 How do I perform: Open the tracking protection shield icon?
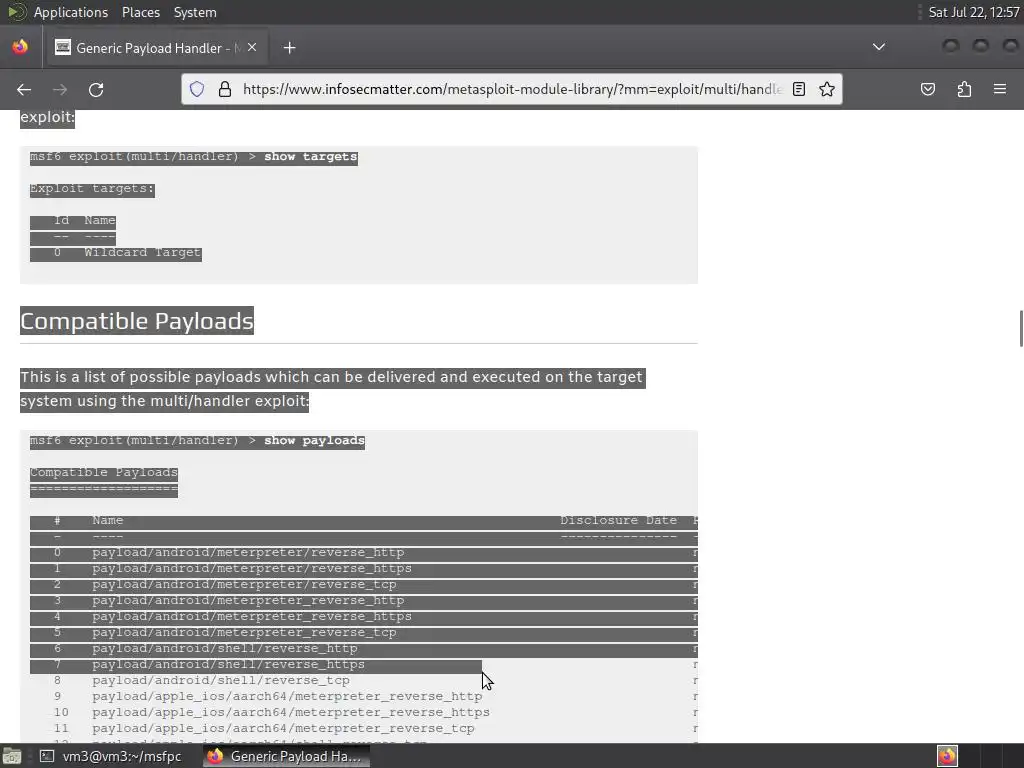pos(197,89)
